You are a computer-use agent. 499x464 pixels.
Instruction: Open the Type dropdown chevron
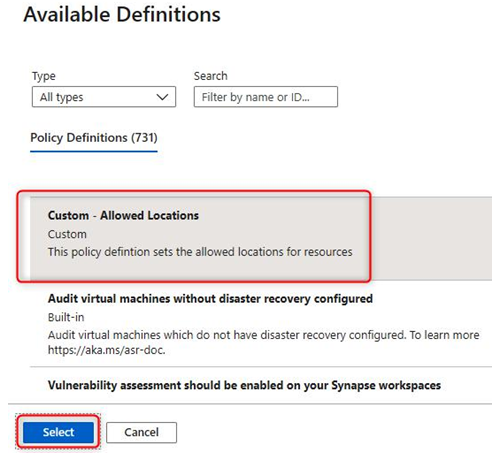162,97
